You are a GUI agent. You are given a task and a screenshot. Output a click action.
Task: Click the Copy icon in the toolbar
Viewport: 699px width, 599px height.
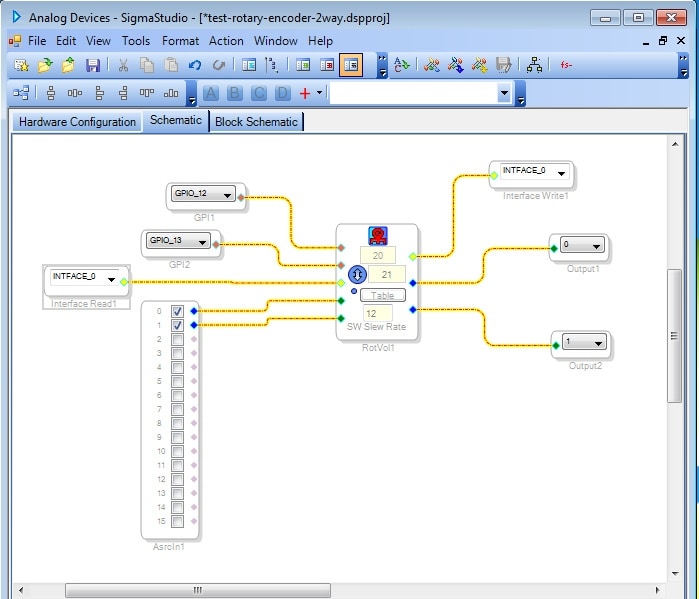click(x=147, y=65)
